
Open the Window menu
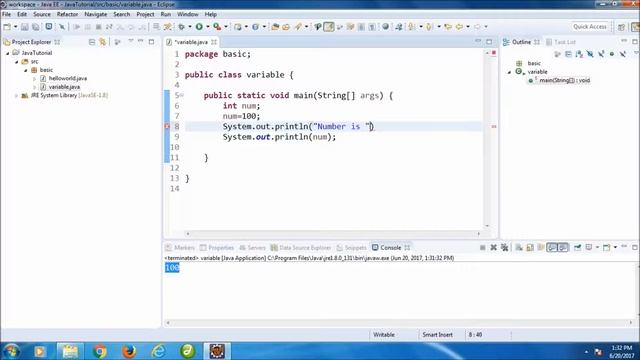click(188, 14)
